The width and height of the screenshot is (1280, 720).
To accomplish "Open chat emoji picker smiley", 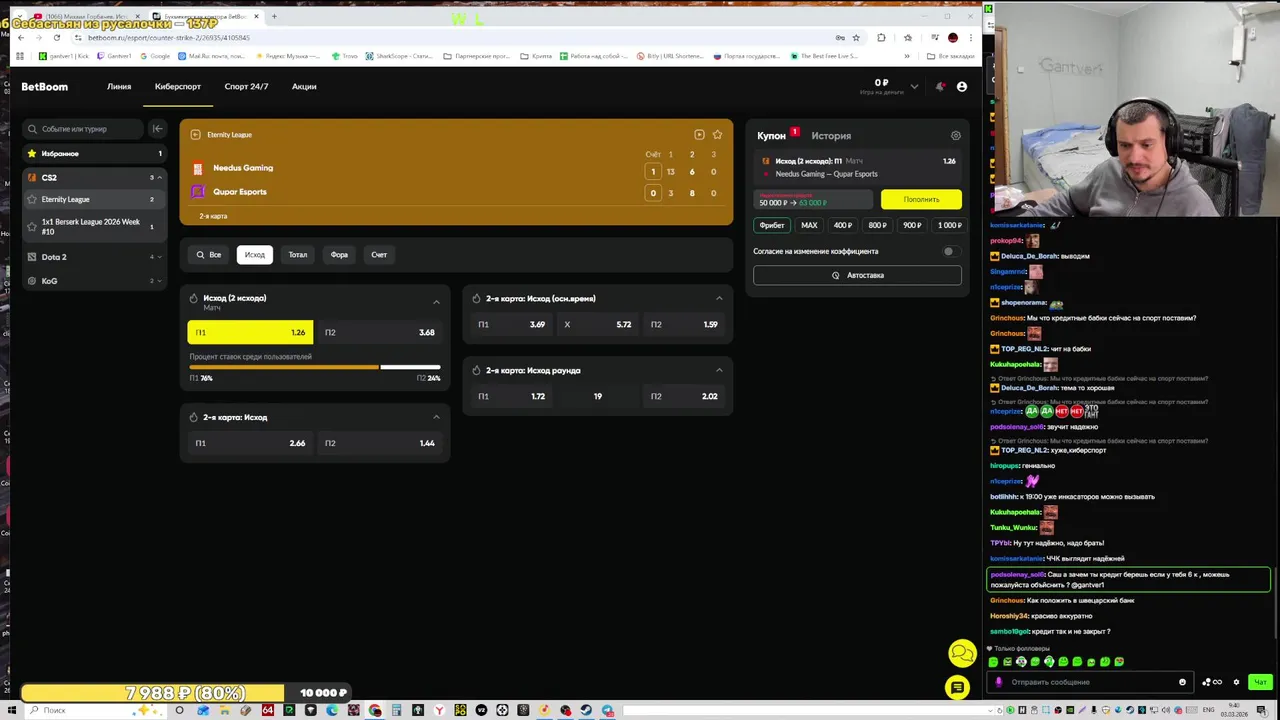I will point(1182,682).
